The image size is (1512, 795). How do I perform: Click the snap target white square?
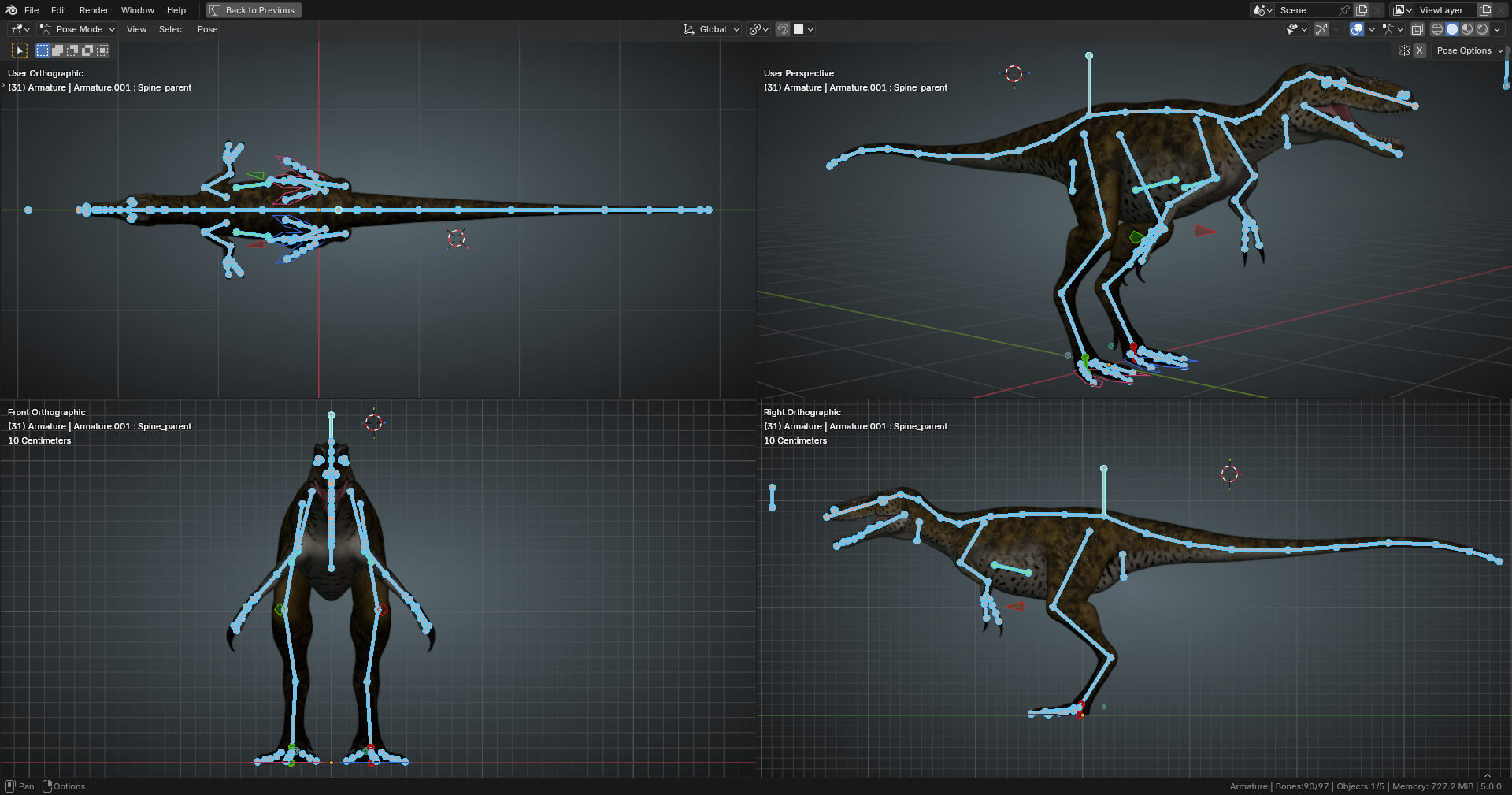[799, 29]
